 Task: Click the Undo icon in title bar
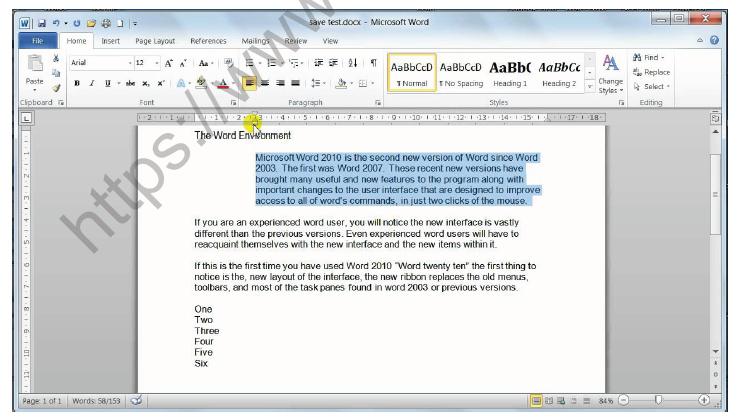click(56, 23)
